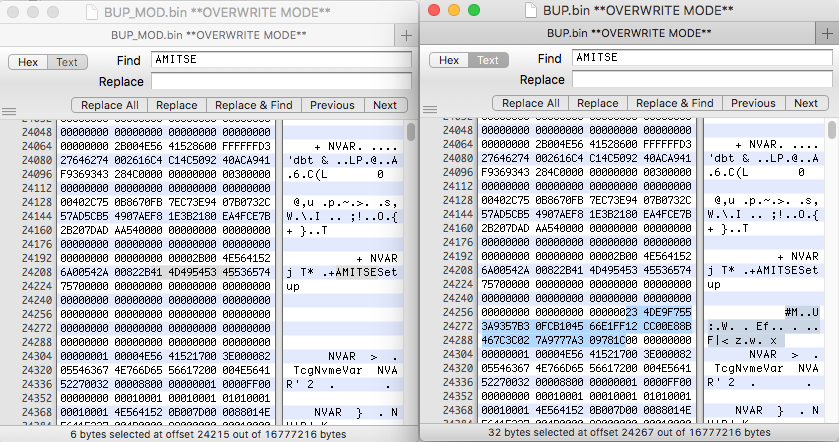Click the document icon in BUP.bin title bar
This screenshot has height=442, width=839.
tap(530, 10)
